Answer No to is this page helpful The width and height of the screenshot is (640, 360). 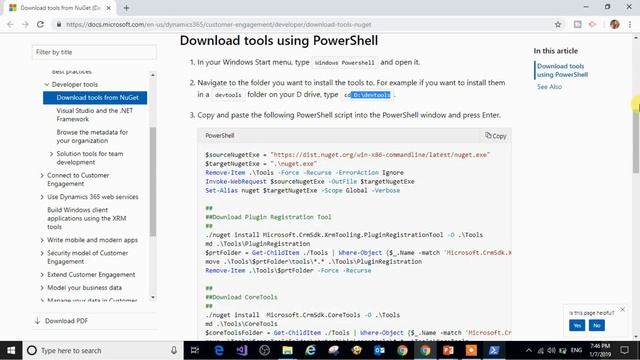[x=597, y=325]
